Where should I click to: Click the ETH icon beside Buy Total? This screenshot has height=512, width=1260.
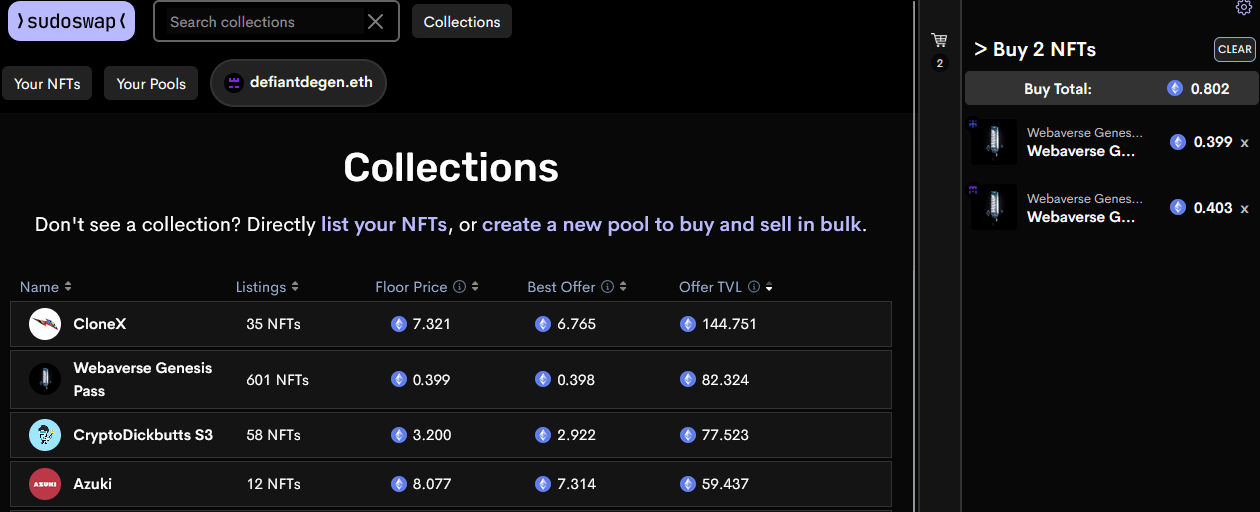pyautogui.click(x=1175, y=89)
